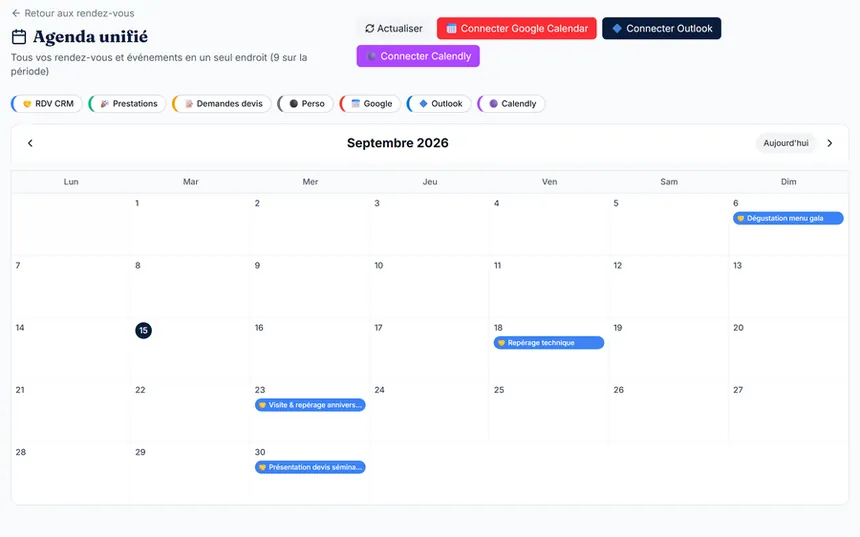Click the Ven column header
860x537 pixels.
[550, 182]
